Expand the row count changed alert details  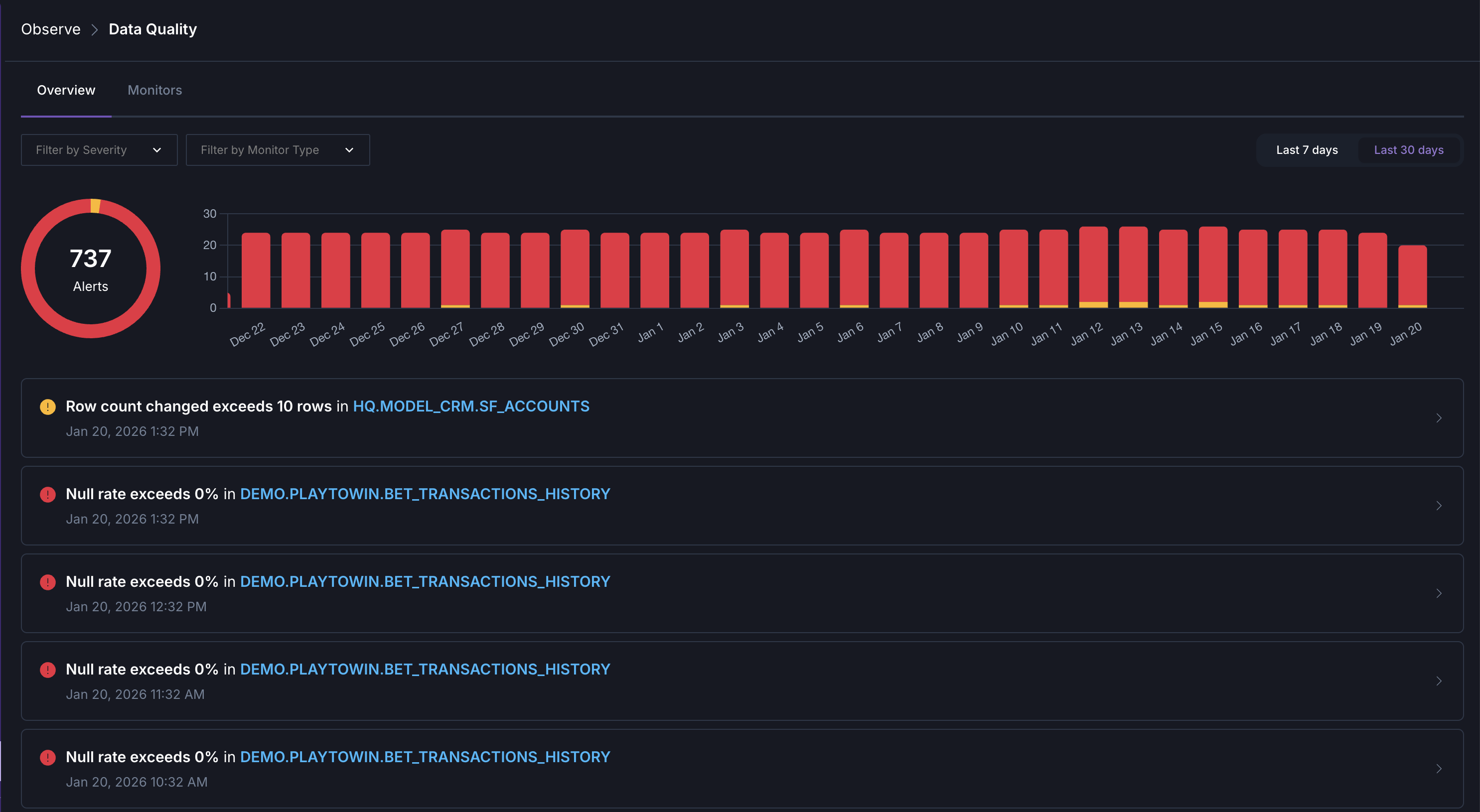tap(1439, 418)
